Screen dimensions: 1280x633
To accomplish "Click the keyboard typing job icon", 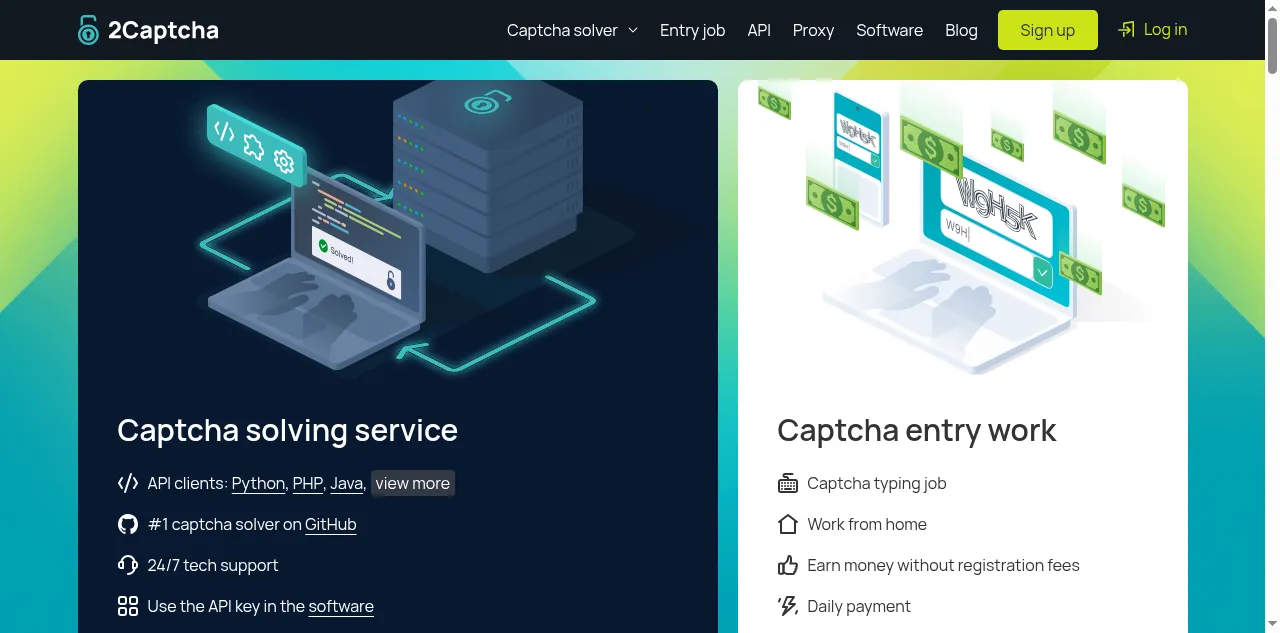I will (788, 483).
